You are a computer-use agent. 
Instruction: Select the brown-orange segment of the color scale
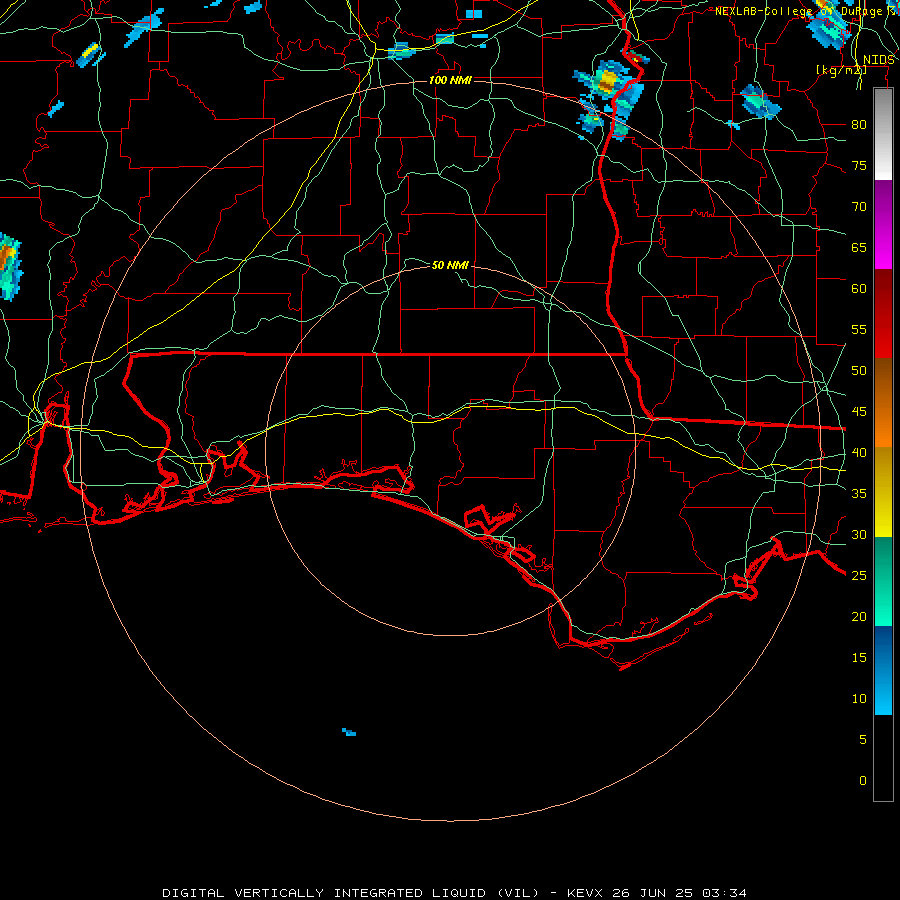[883, 402]
